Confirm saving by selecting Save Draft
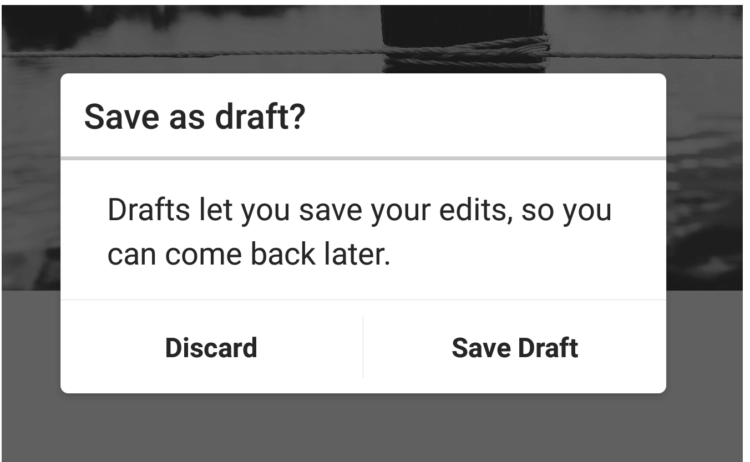 [x=515, y=347]
